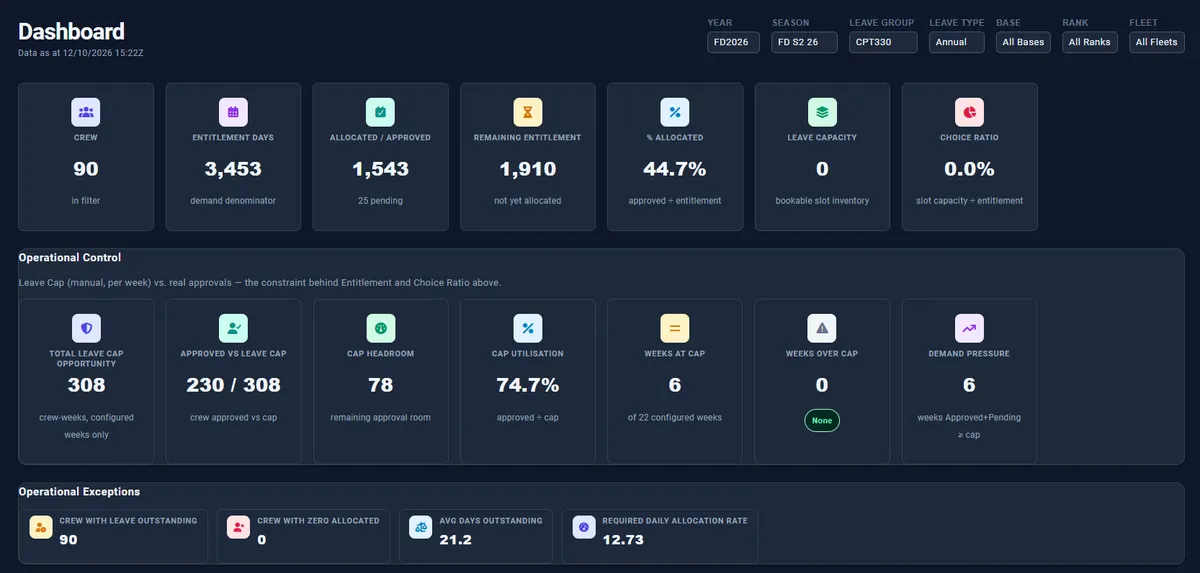This screenshot has height=573, width=1200.
Task: Click the Weeks at Cap equals icon
Action: (x=675, y=328)
